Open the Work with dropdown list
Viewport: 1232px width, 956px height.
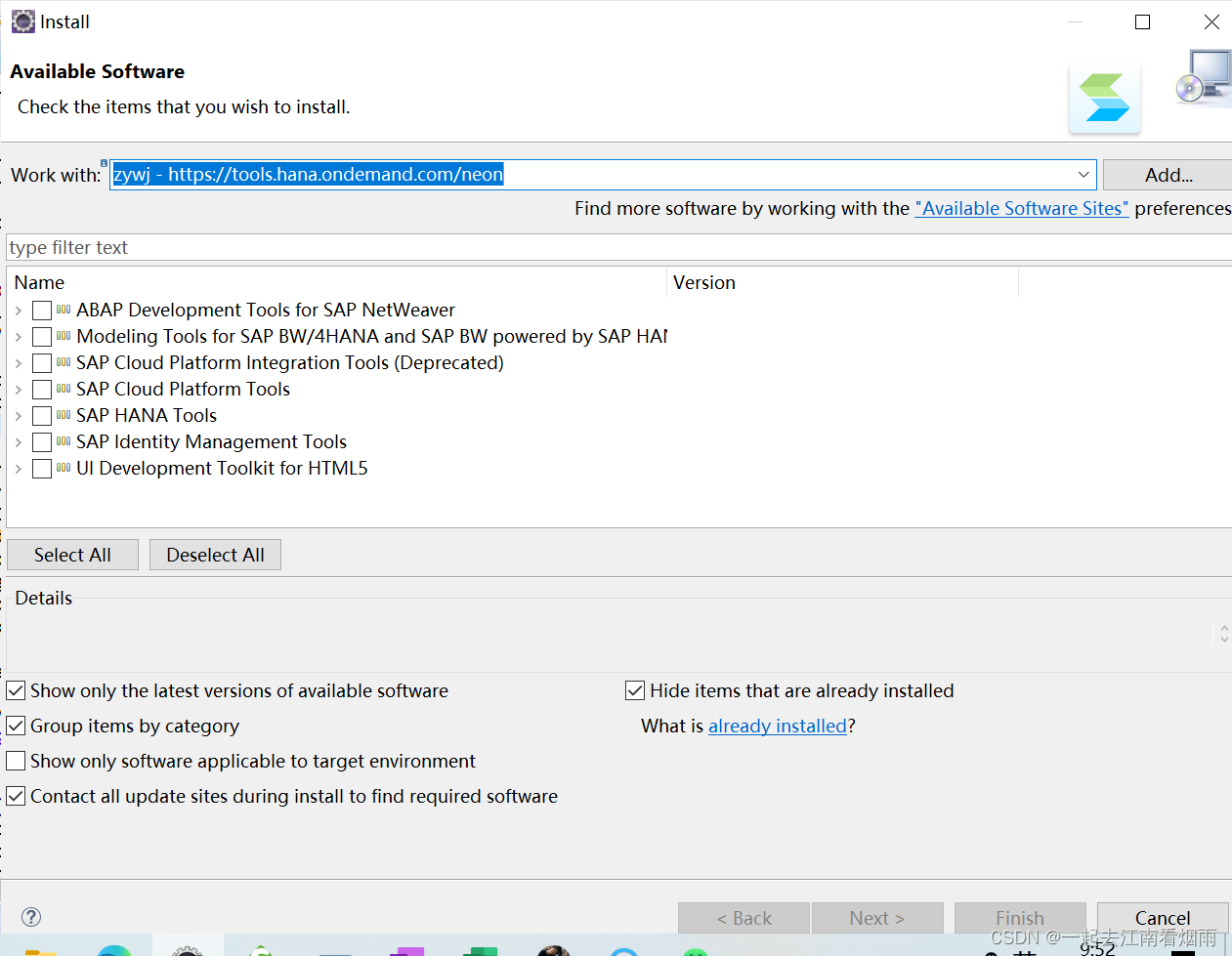[x=1083, y=175]
